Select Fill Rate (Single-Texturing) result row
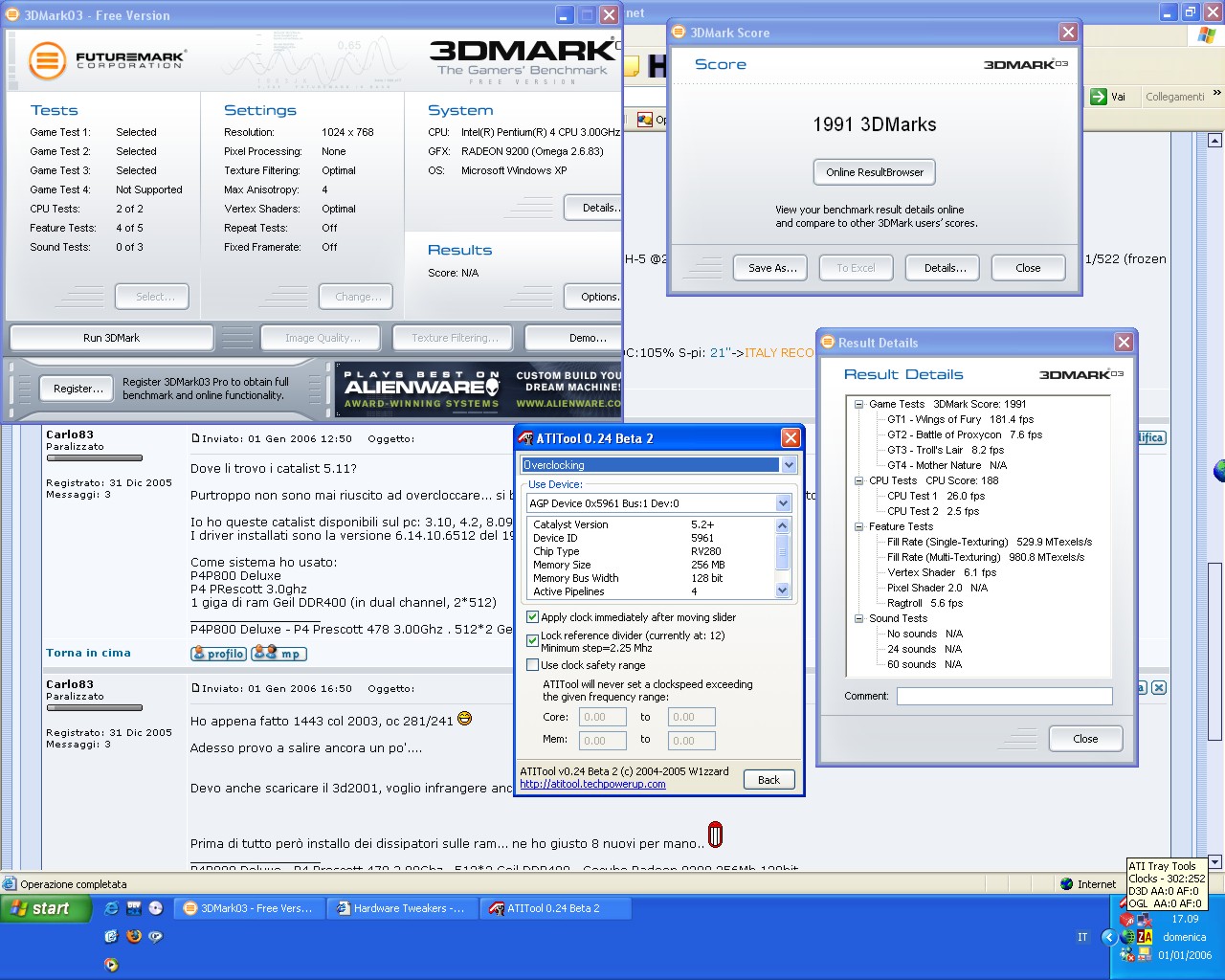The image size is (1225, 980). pyautogui.click(x=989, y=542)
